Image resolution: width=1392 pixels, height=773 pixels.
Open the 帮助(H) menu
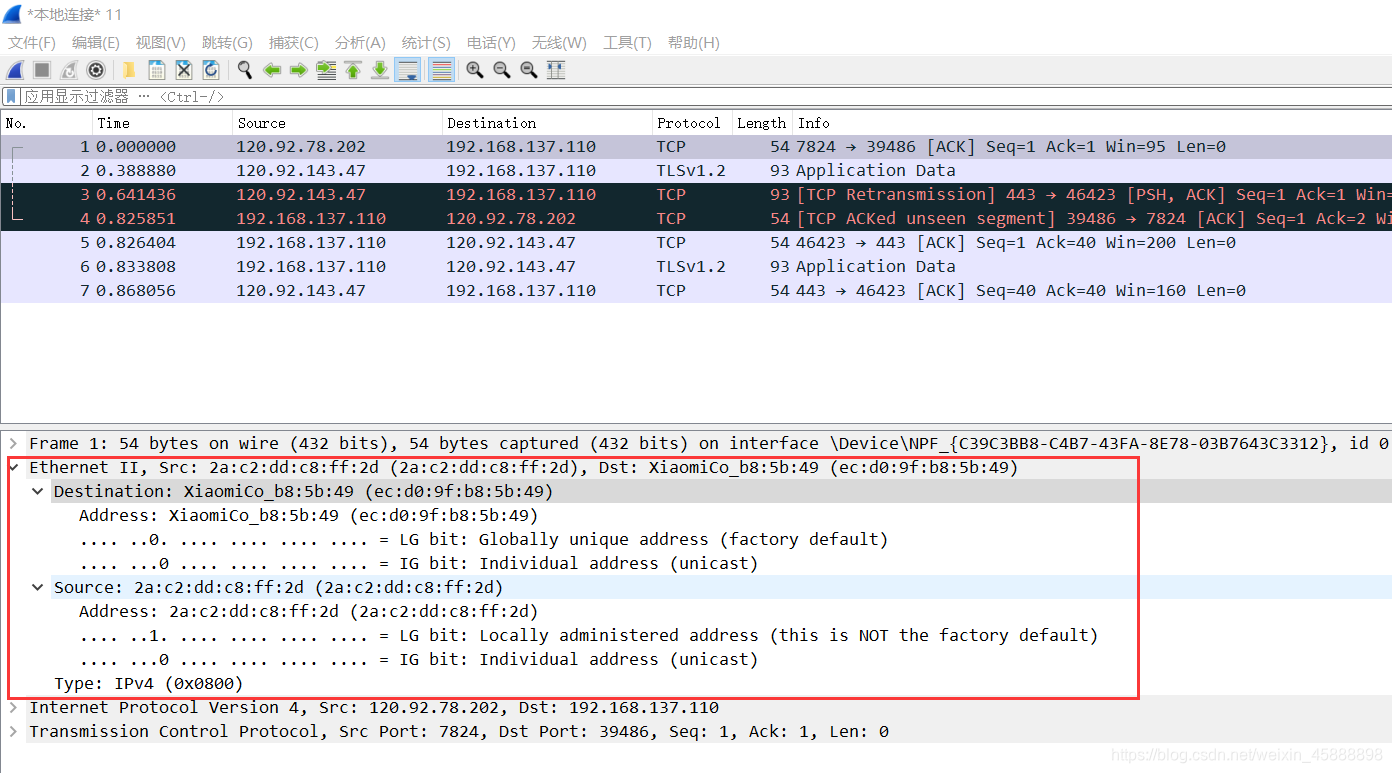tap(694, 43)
